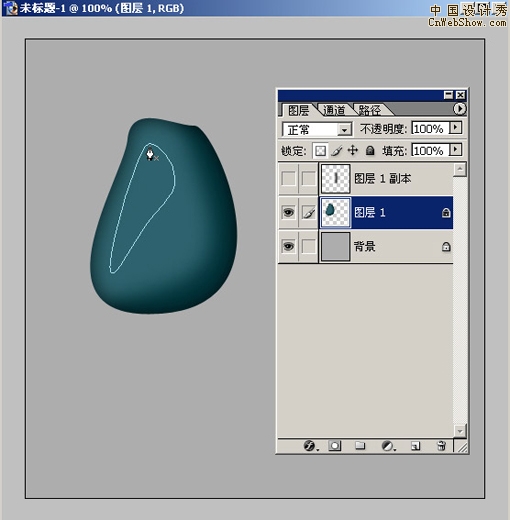Switch to the 通道 tab
The height and width of the screenshot is (520, 510).
[x=334, y=110]
